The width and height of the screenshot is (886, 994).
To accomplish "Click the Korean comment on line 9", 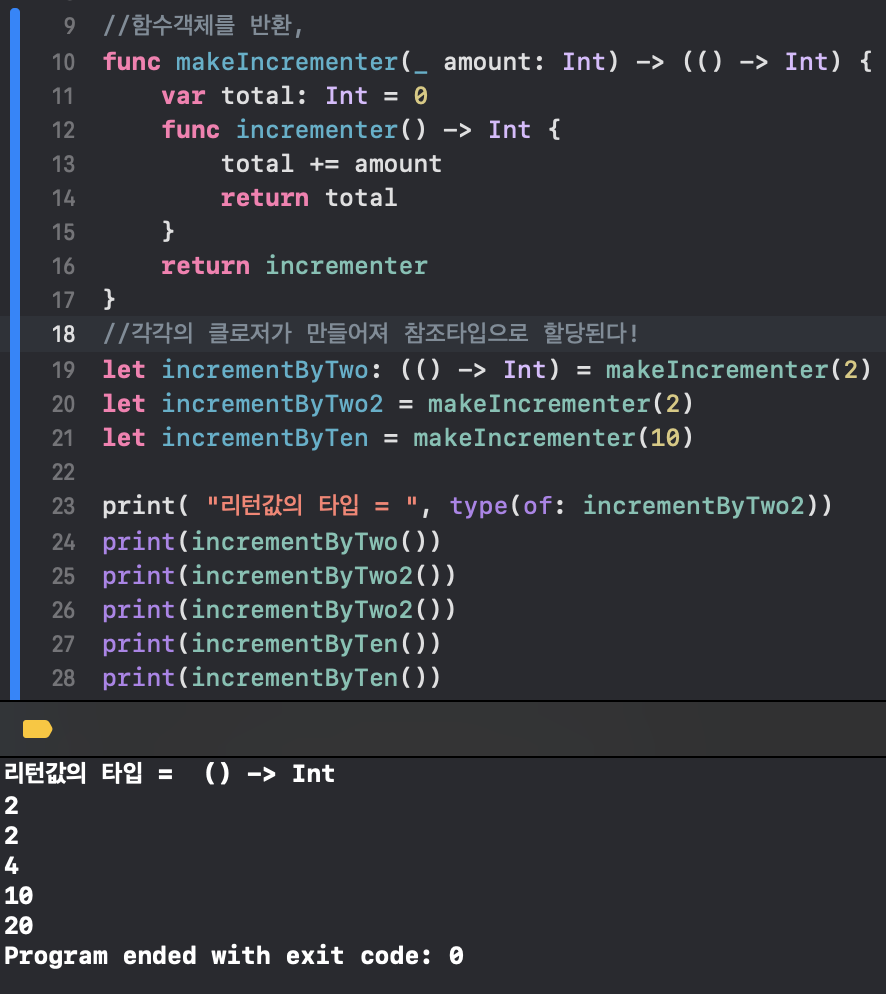I will tap(203, 25).
